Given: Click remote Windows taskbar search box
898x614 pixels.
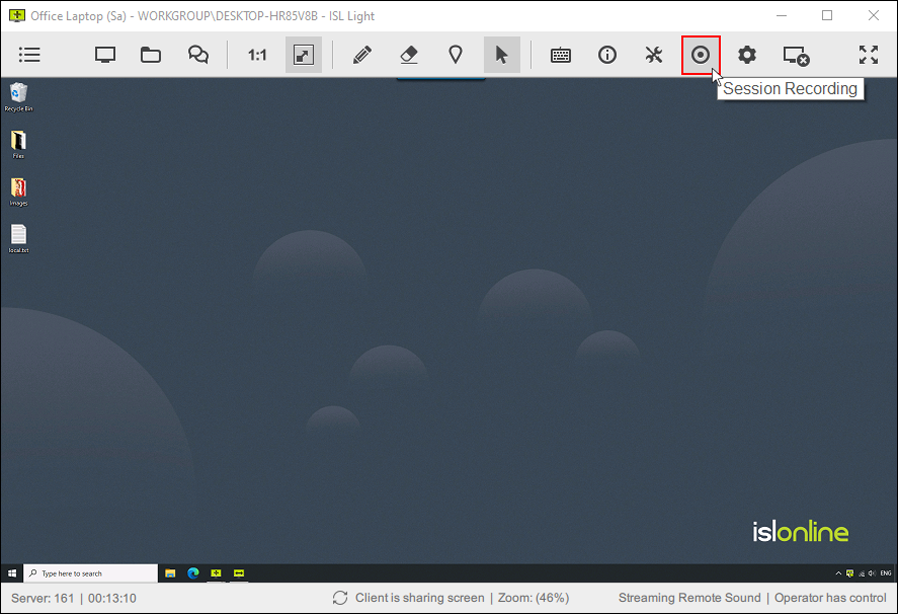Looking at the screenshot, I should (x=92, y=573).
